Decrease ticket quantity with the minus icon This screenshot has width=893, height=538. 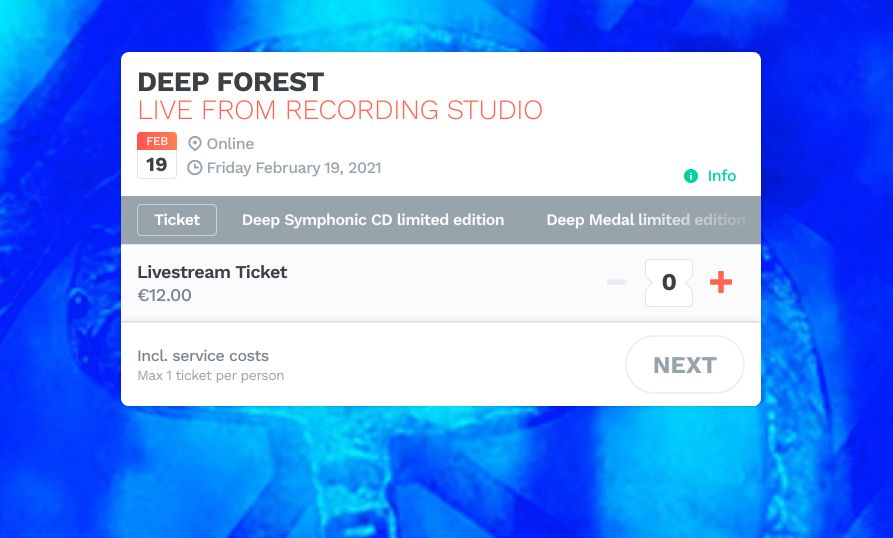click(x=617, y=282)
